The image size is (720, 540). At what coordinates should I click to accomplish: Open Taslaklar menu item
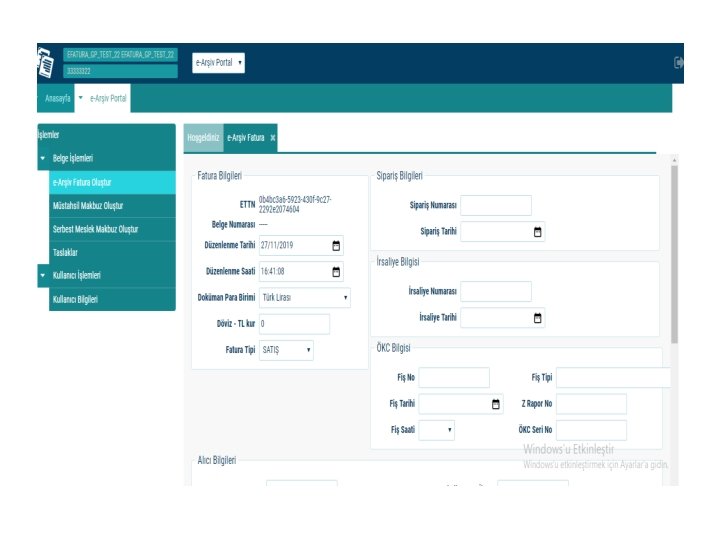[112, 253]
